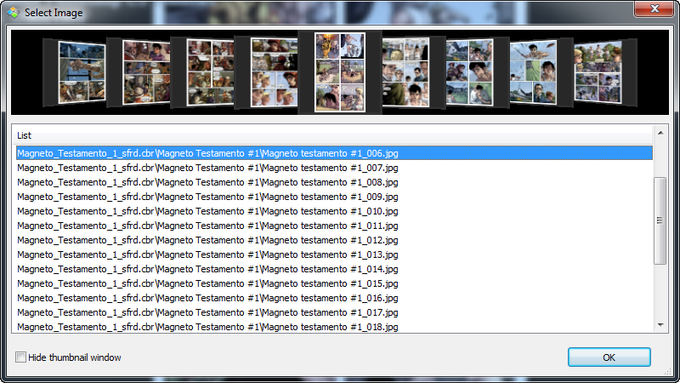Click the scrollbar down arrow
The width and height of the screenshot is (680, 383).
[660, 325]
